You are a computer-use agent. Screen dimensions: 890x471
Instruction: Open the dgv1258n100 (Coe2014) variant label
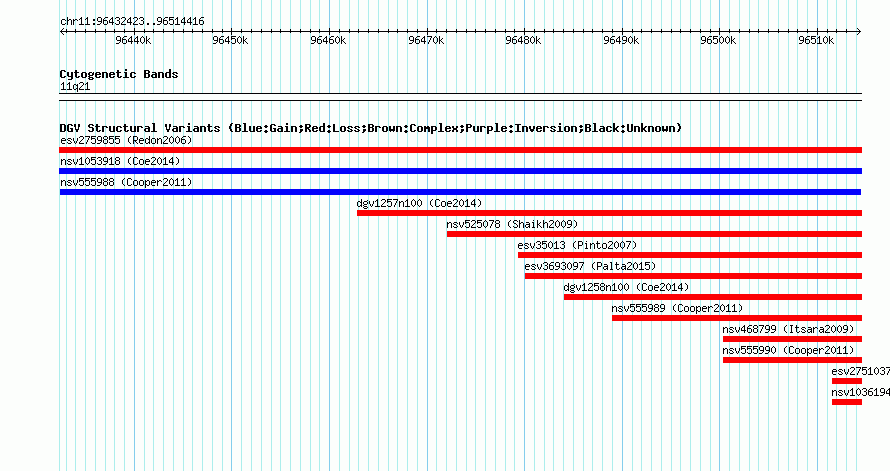click(626, 287)
